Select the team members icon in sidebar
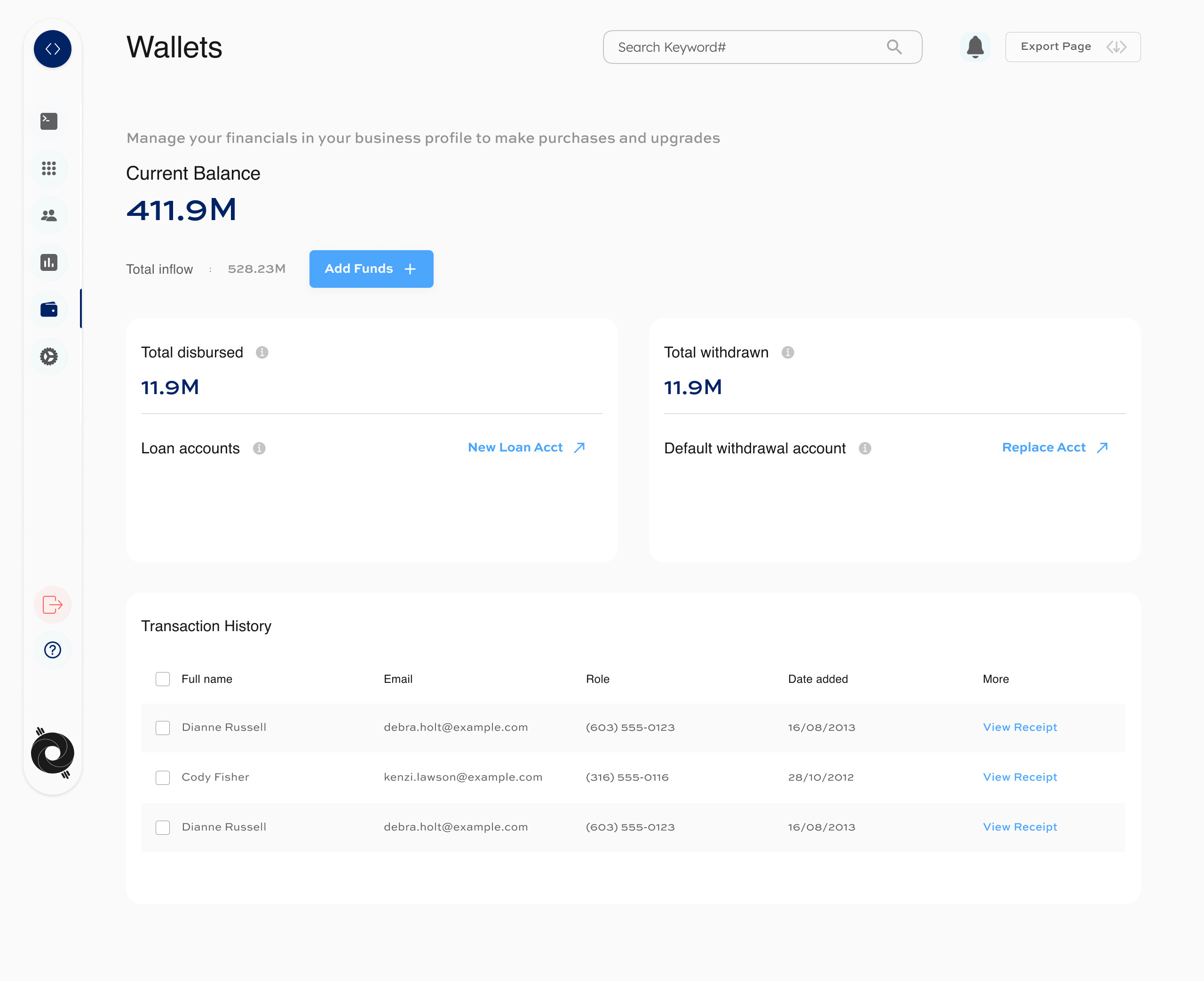Image resolution: width=1204 pixels, height=981 pixels. point(49,215)
